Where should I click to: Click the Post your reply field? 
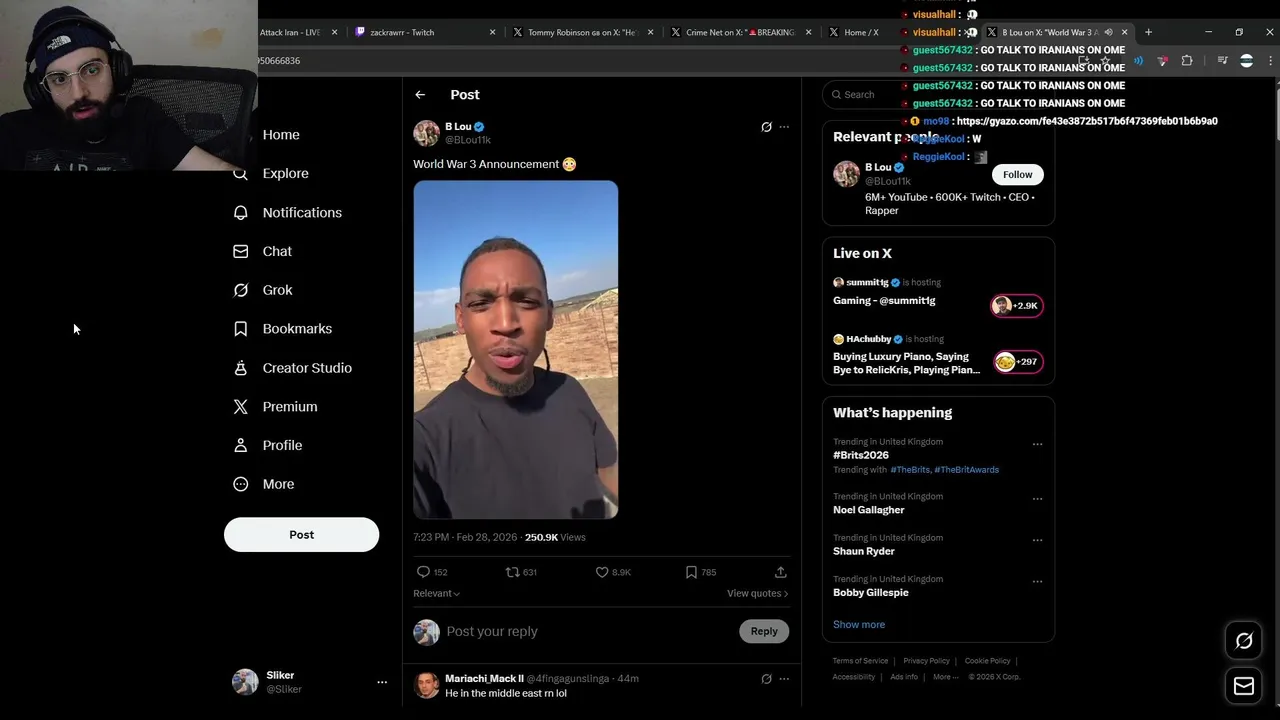pyautogui.click(x=588, y=632)
